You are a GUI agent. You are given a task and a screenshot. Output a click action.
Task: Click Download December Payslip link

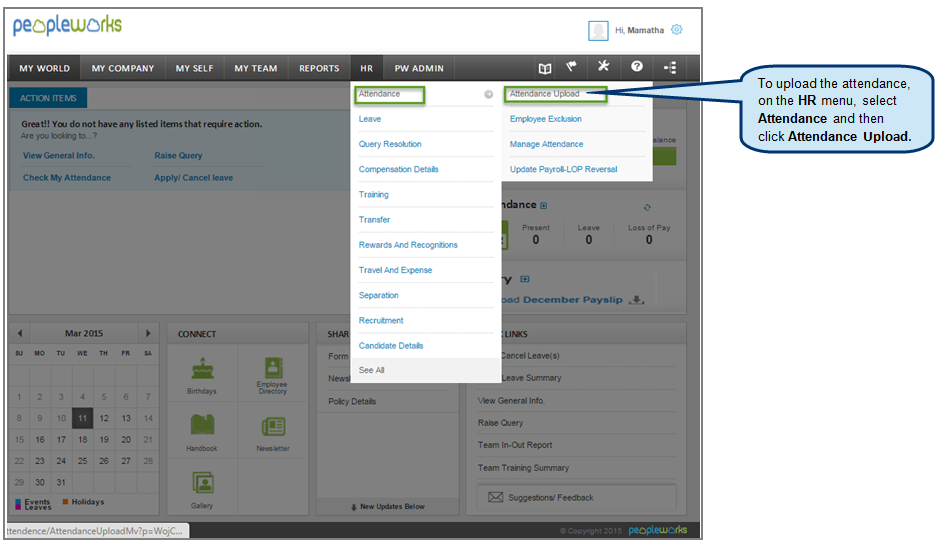563,299
